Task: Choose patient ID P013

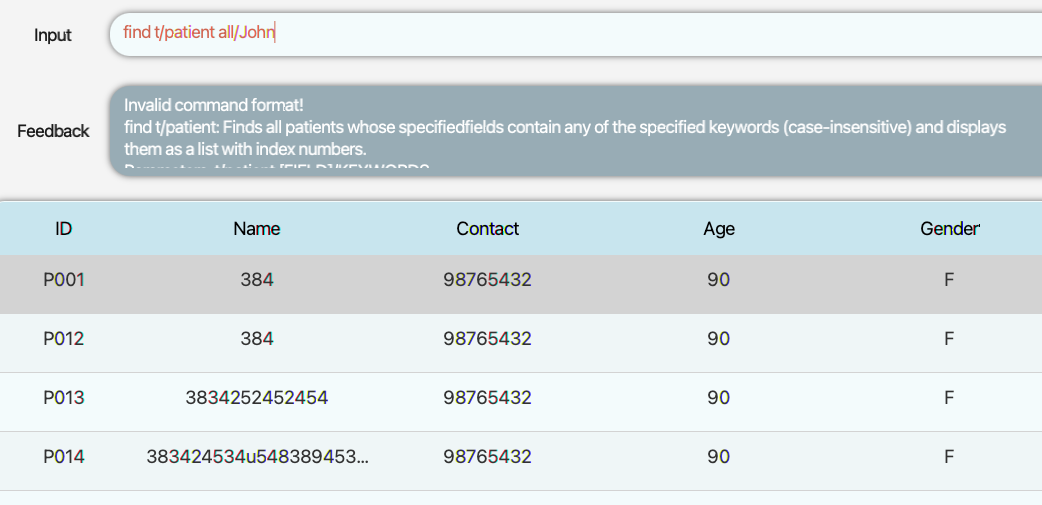Action: click(64, 398)
